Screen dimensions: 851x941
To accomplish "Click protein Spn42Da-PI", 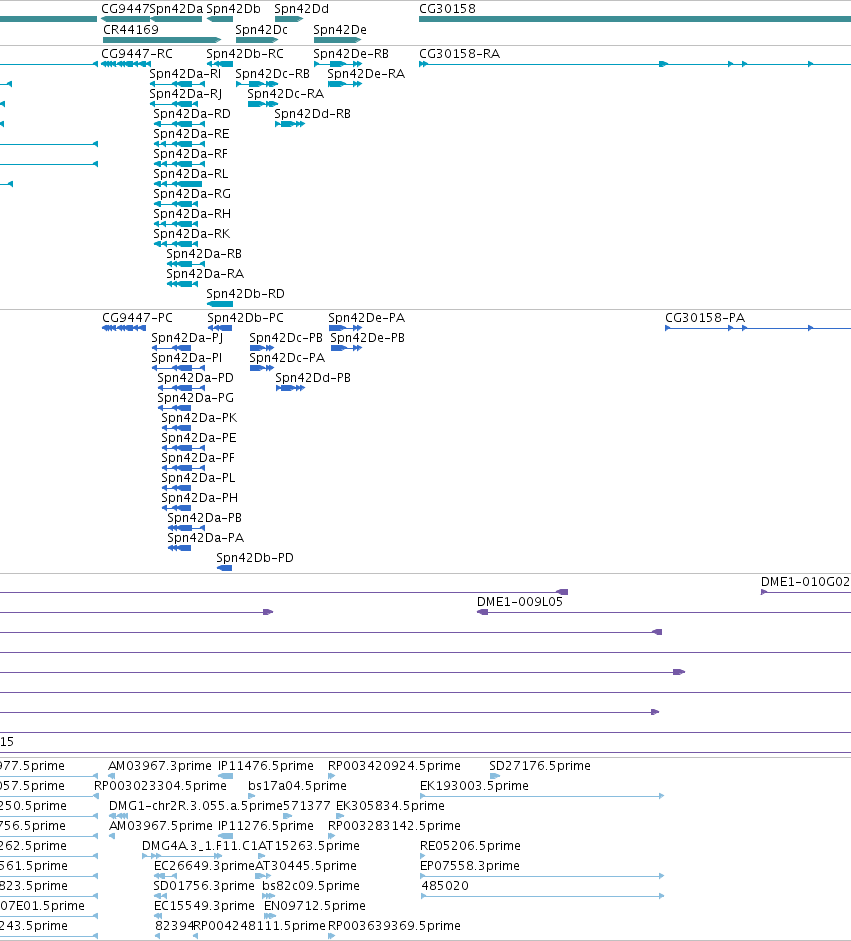I will coord(187,358).
